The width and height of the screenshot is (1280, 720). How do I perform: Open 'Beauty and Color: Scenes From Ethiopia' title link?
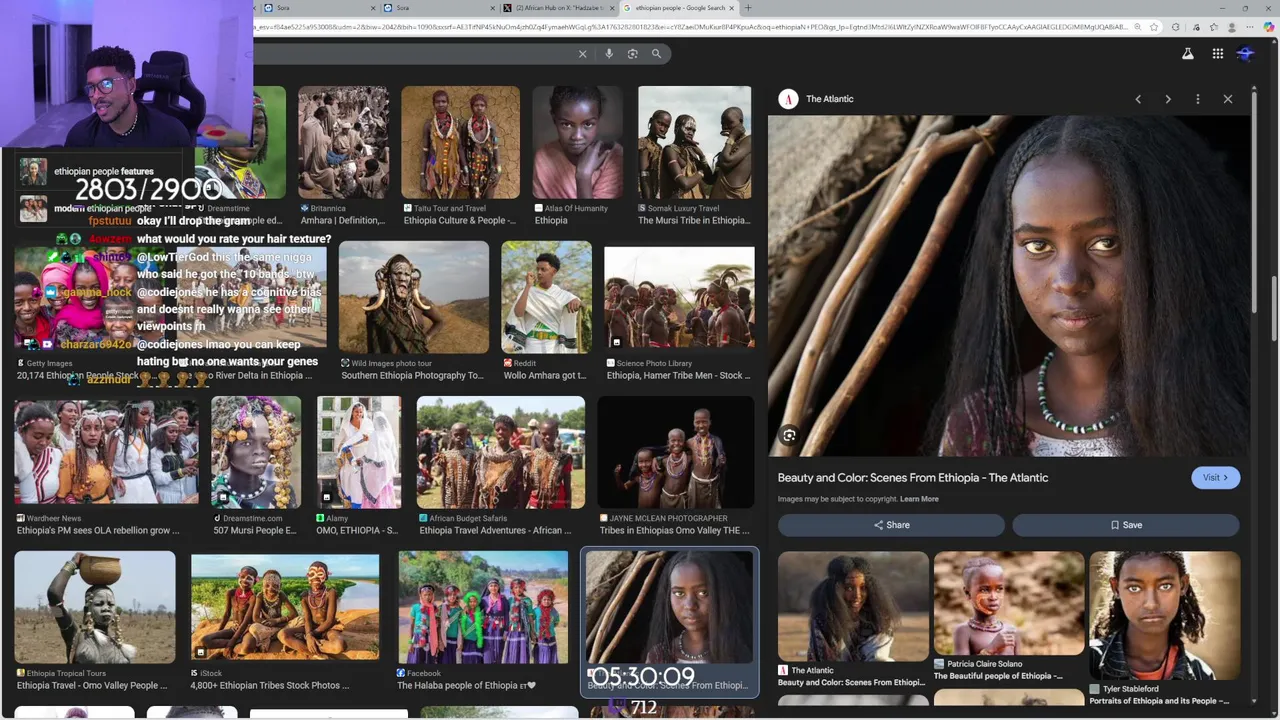913,478
